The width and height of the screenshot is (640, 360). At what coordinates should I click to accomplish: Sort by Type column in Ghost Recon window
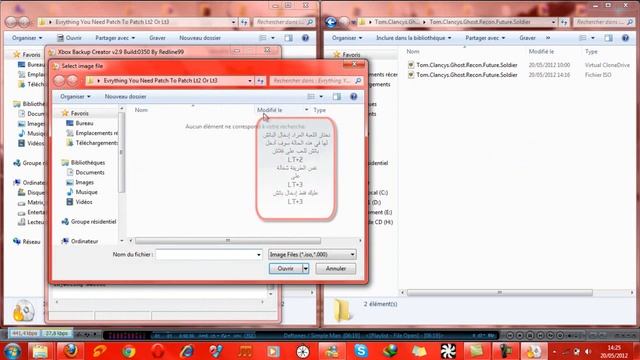coord(591,51)
